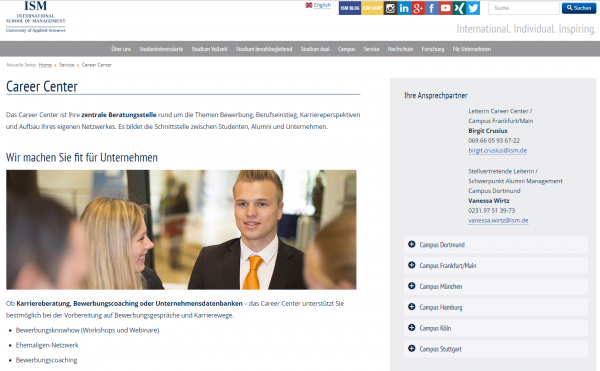Screen dimensions: 600x371
Task: Click International. Individual. Inspiring. slogan
Action: click(x=526, y=29)
